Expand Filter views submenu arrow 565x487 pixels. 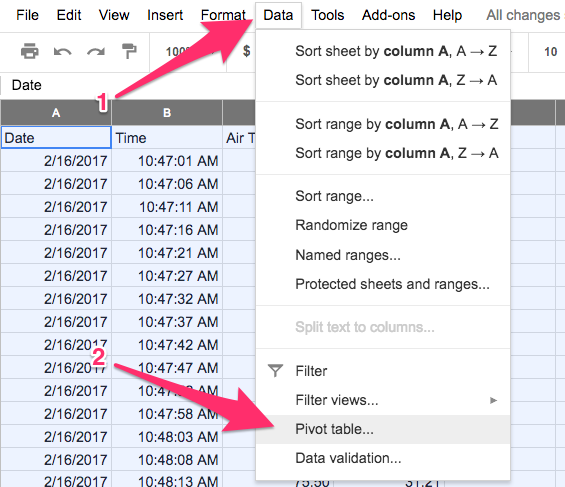pyautogui.click(x=493, y=400)
